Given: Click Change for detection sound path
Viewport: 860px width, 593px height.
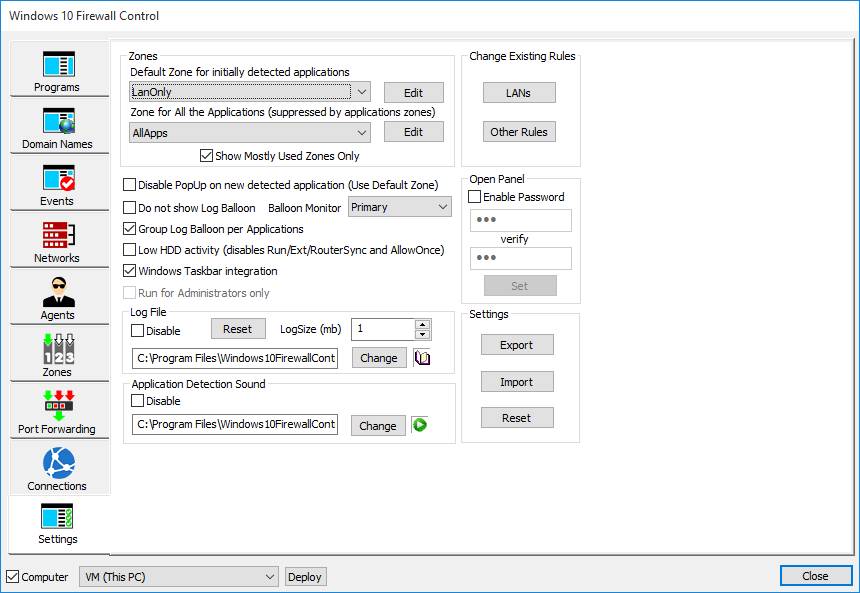Looking at the screenshot, I should [378, 426].
